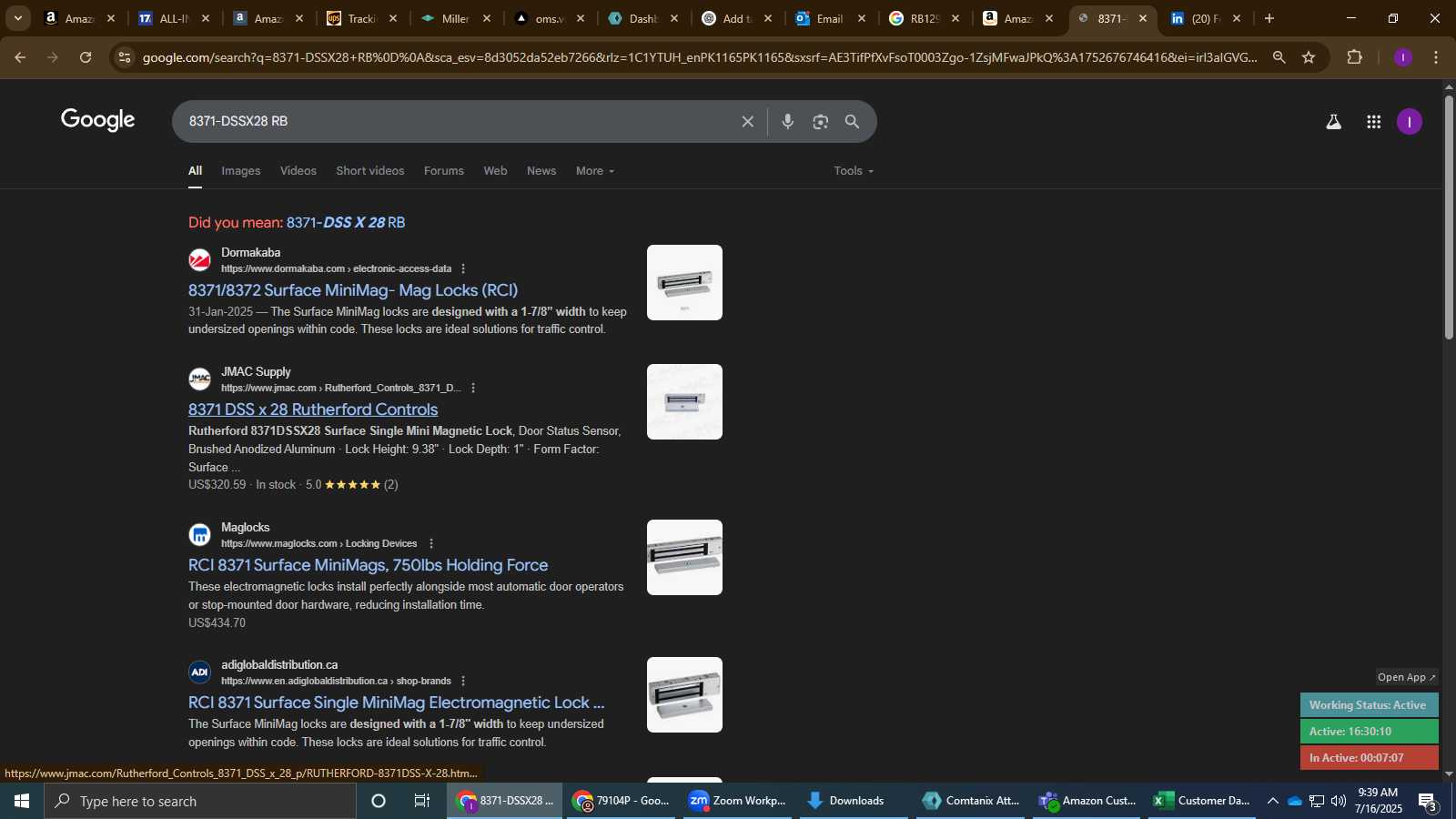Bookmark this page with star icon
1456x819 pixels.
(x=1309, y=57)
